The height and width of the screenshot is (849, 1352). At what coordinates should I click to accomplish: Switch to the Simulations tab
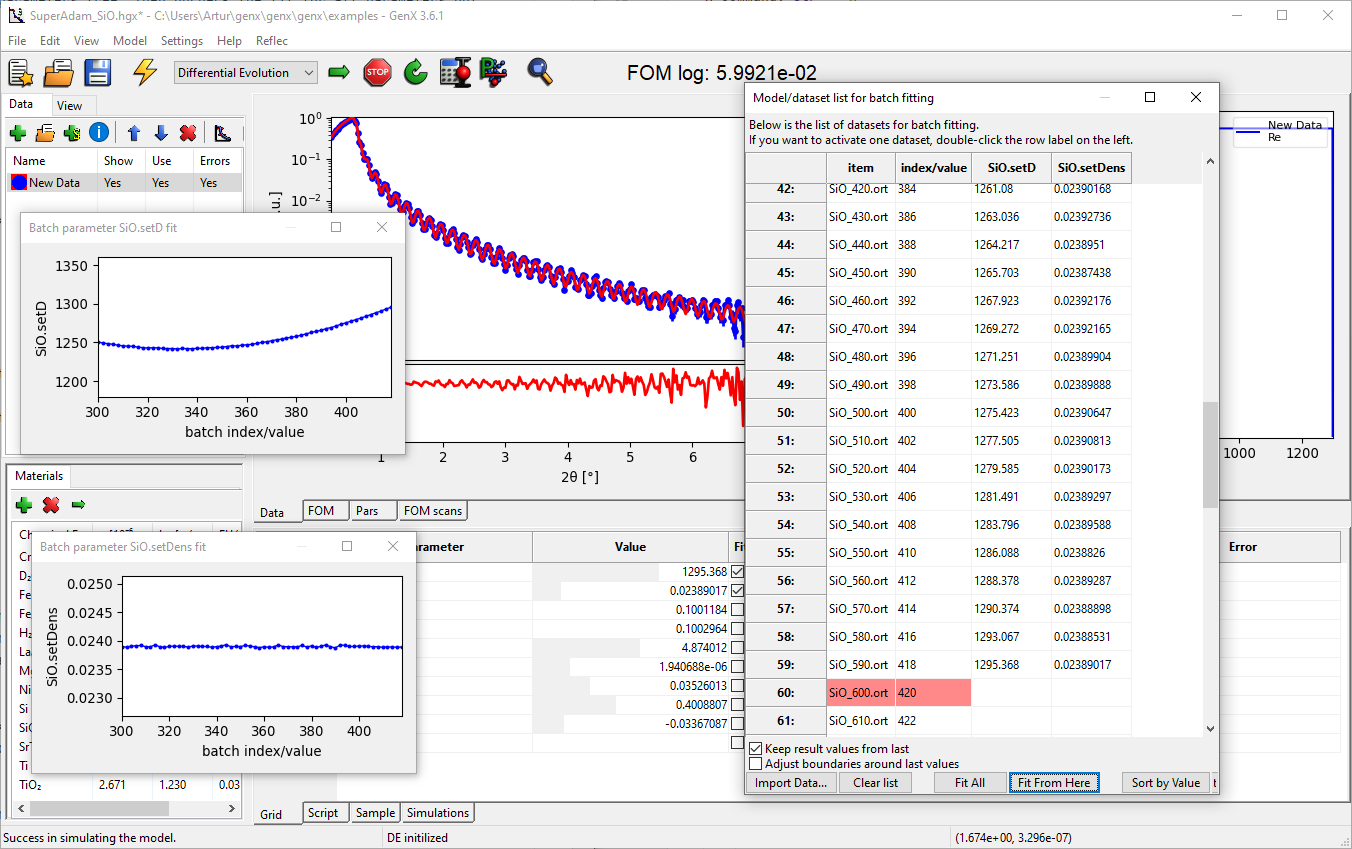(438, 813)
